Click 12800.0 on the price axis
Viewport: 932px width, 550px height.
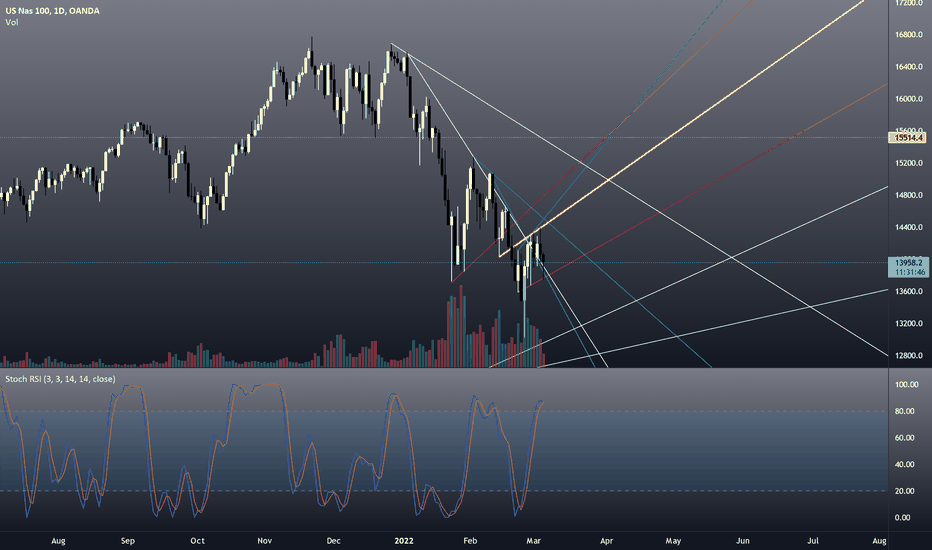coord(909,356)
